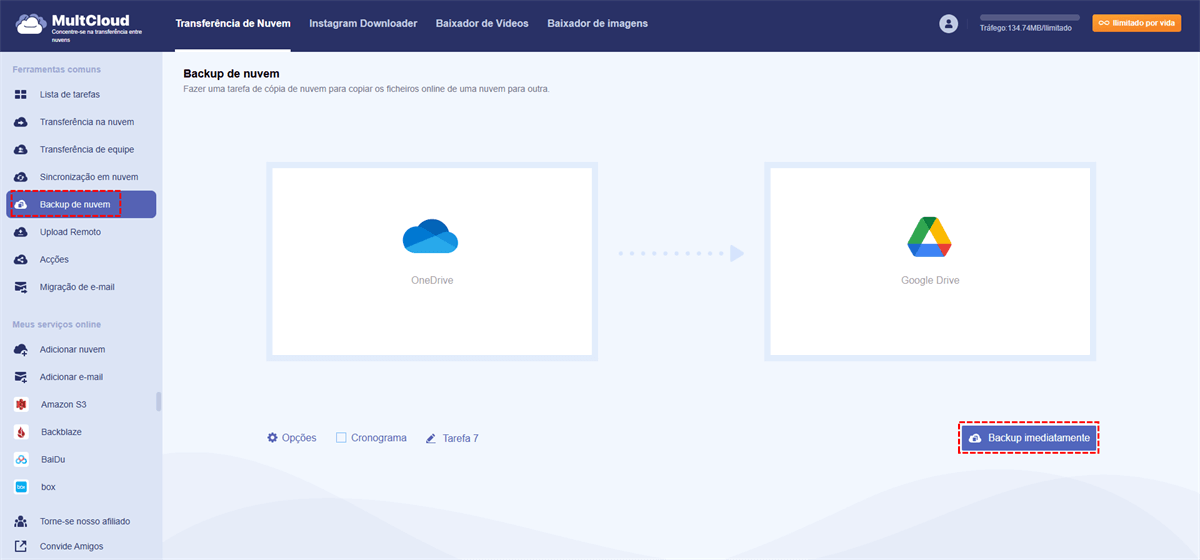Rename the task named Tarefa 7
Image resolution: width=1200 pixels, height=560 pixels.
[x=460, y=438]
